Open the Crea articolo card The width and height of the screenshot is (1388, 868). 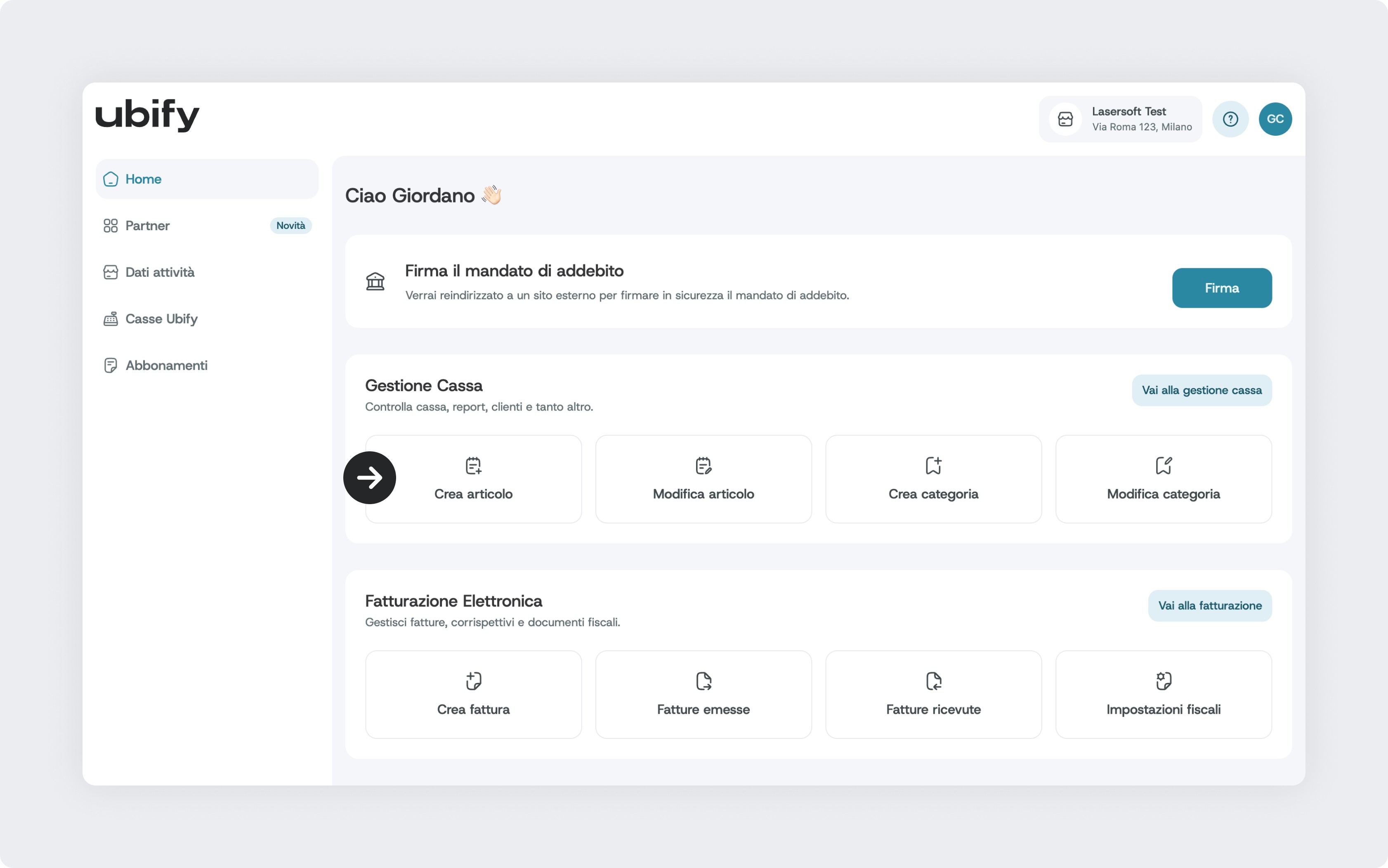[x=488, y=479]
